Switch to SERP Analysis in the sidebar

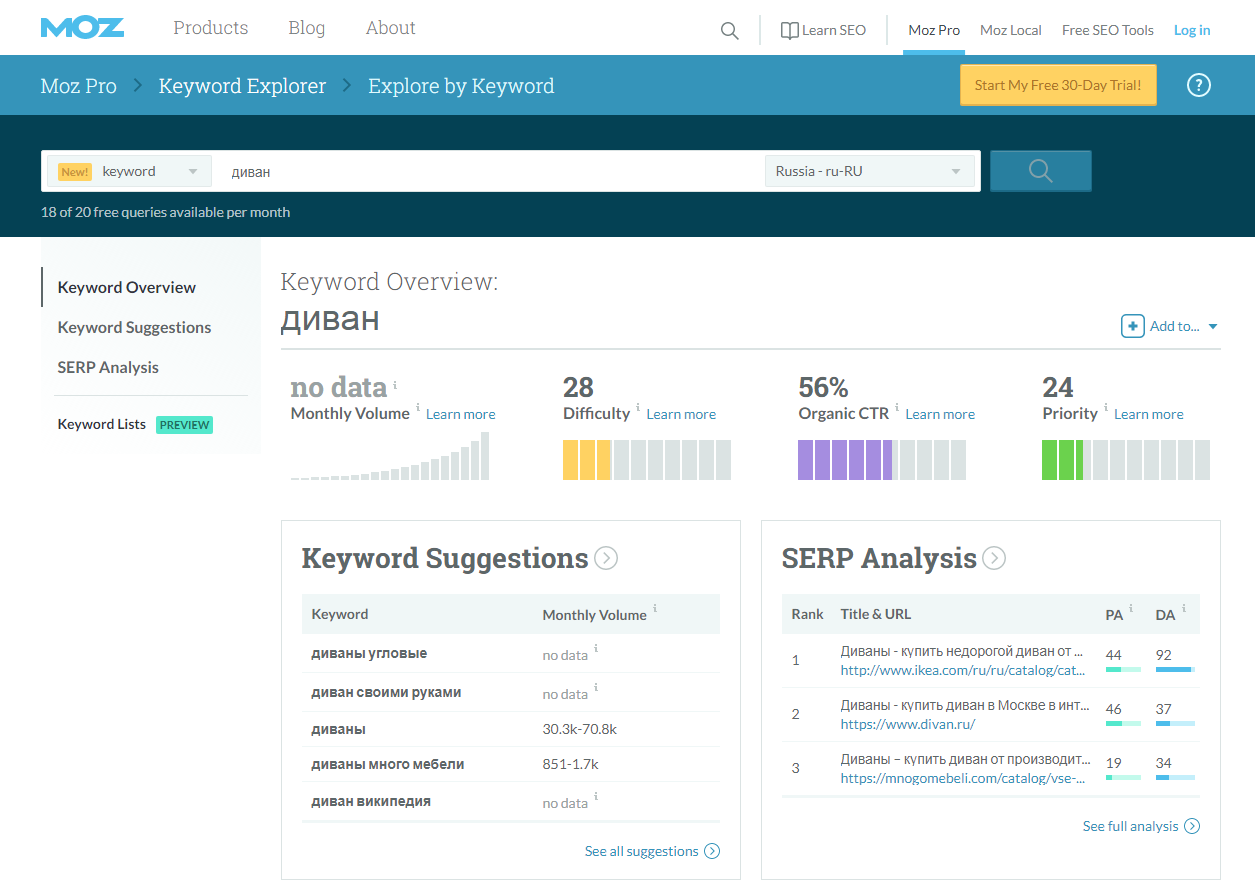click(x=108, y=367)
